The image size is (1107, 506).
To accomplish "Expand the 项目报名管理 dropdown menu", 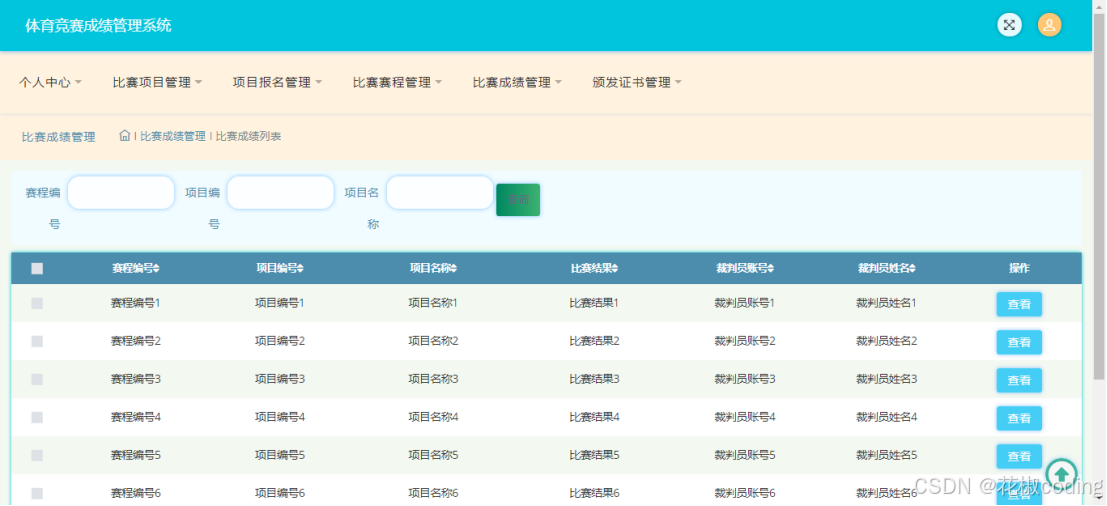I will pos(277,83).
